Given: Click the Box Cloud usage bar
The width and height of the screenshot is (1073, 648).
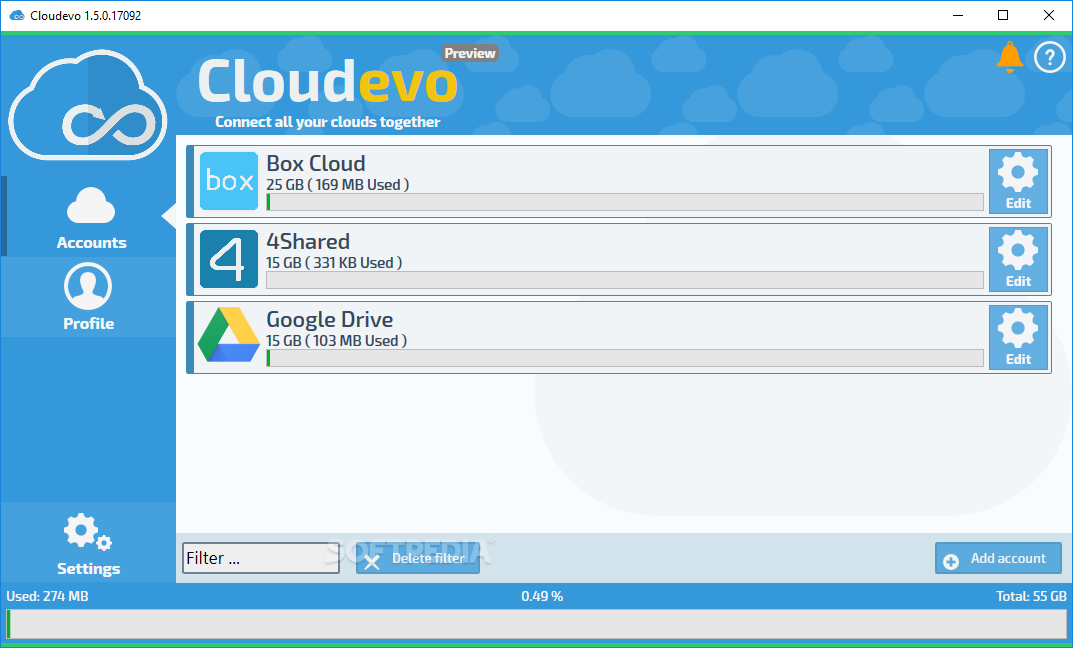Looking at the screenshot, I should pos(625,202).
